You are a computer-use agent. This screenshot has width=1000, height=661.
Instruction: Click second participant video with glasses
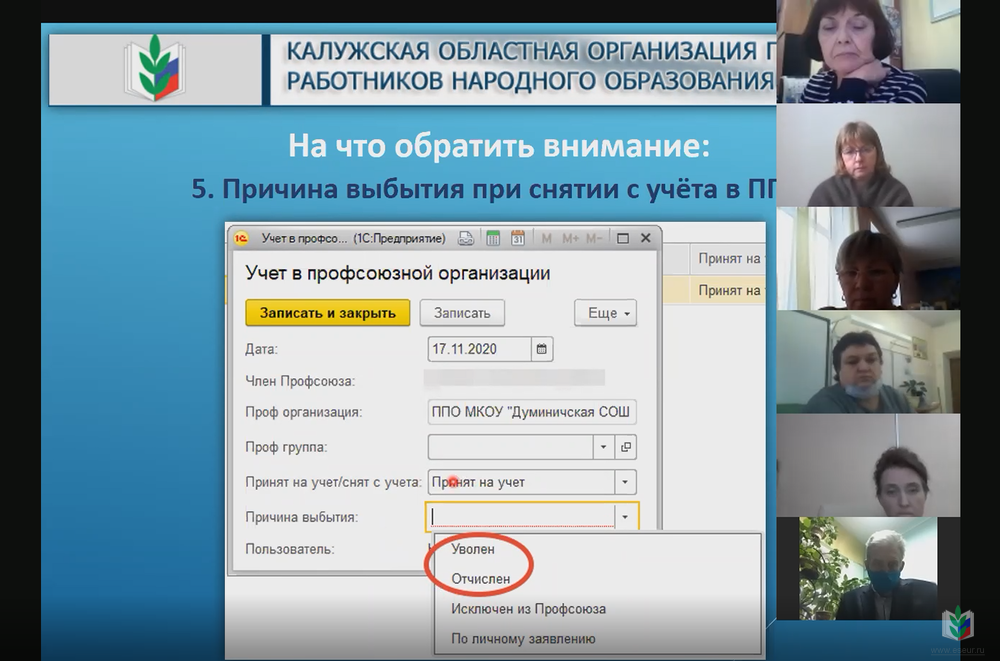click(868, 155)
